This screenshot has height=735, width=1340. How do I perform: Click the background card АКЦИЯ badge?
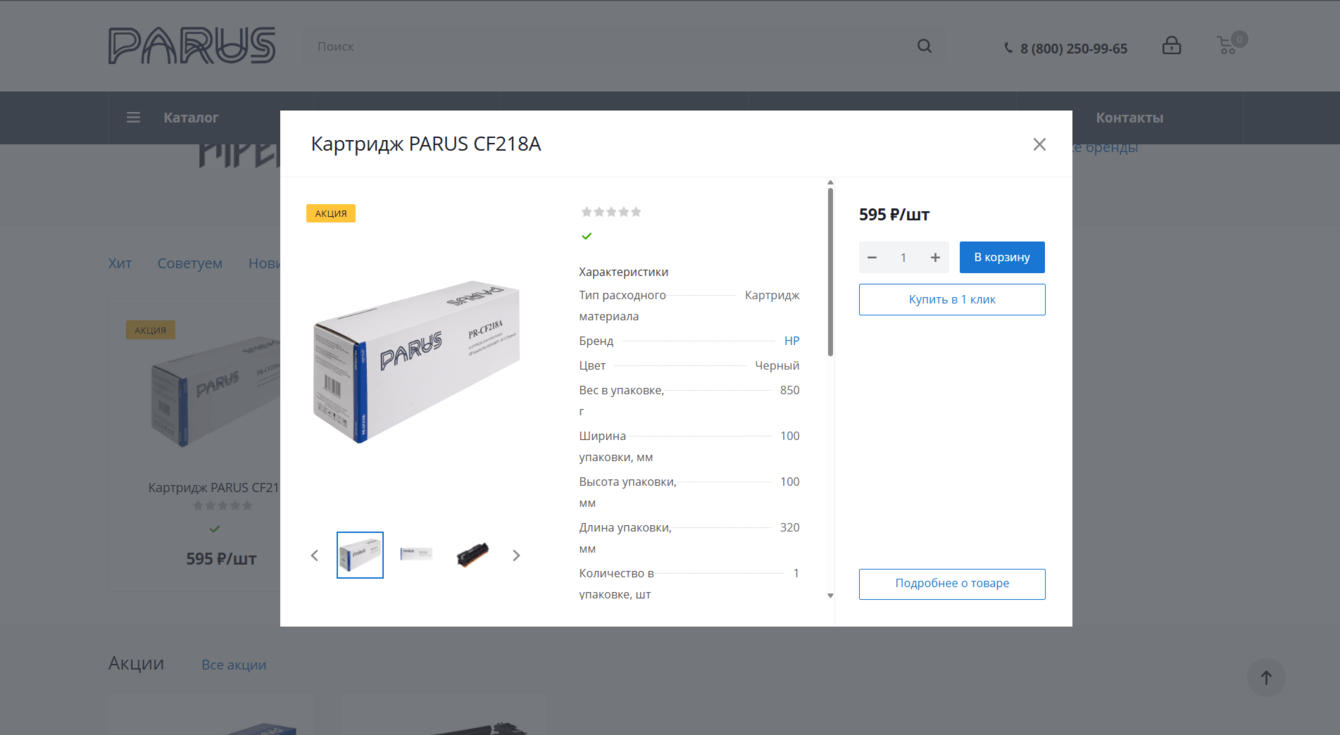[x=151, y=330]
